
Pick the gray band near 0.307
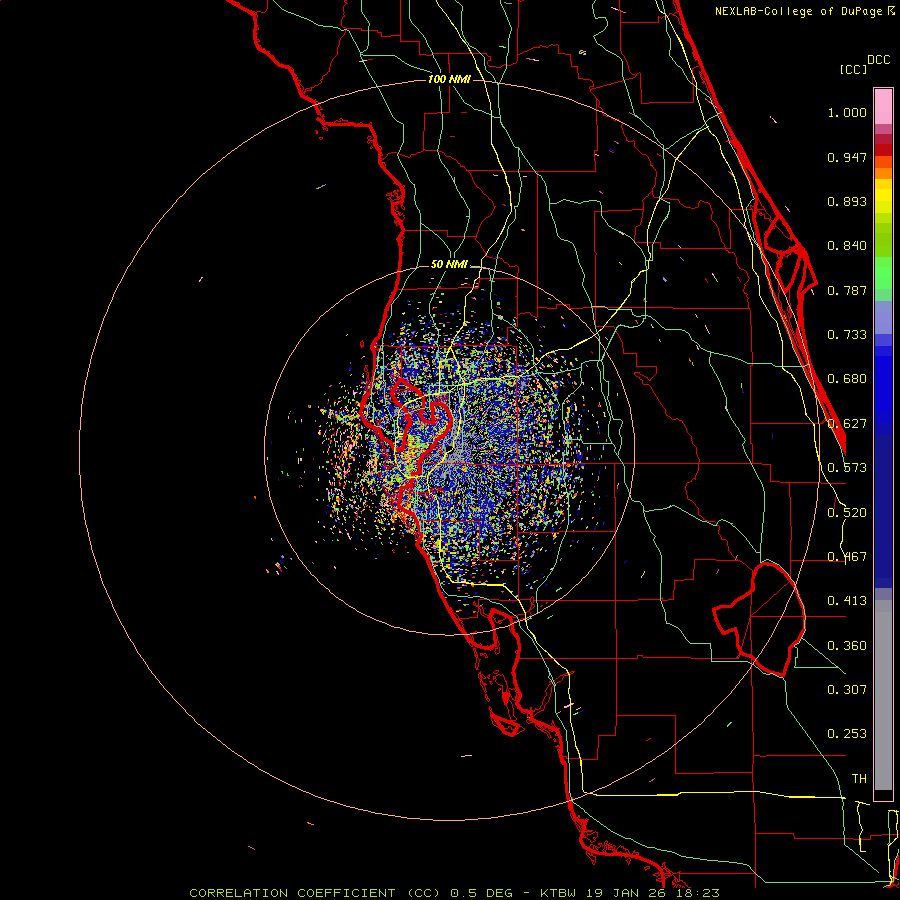pos(883,695)
